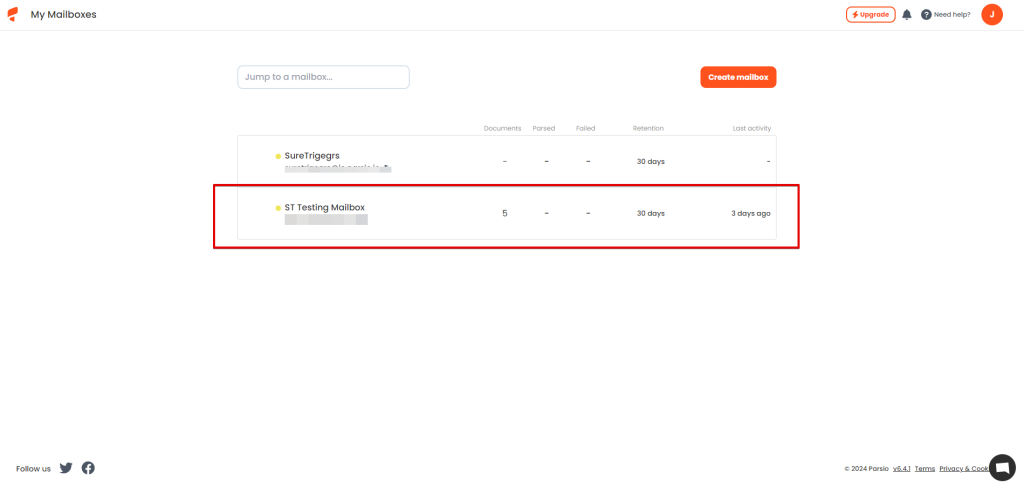Open the Terms link in footer
This screenshot has width=1024, height=486.
point(924,468)
